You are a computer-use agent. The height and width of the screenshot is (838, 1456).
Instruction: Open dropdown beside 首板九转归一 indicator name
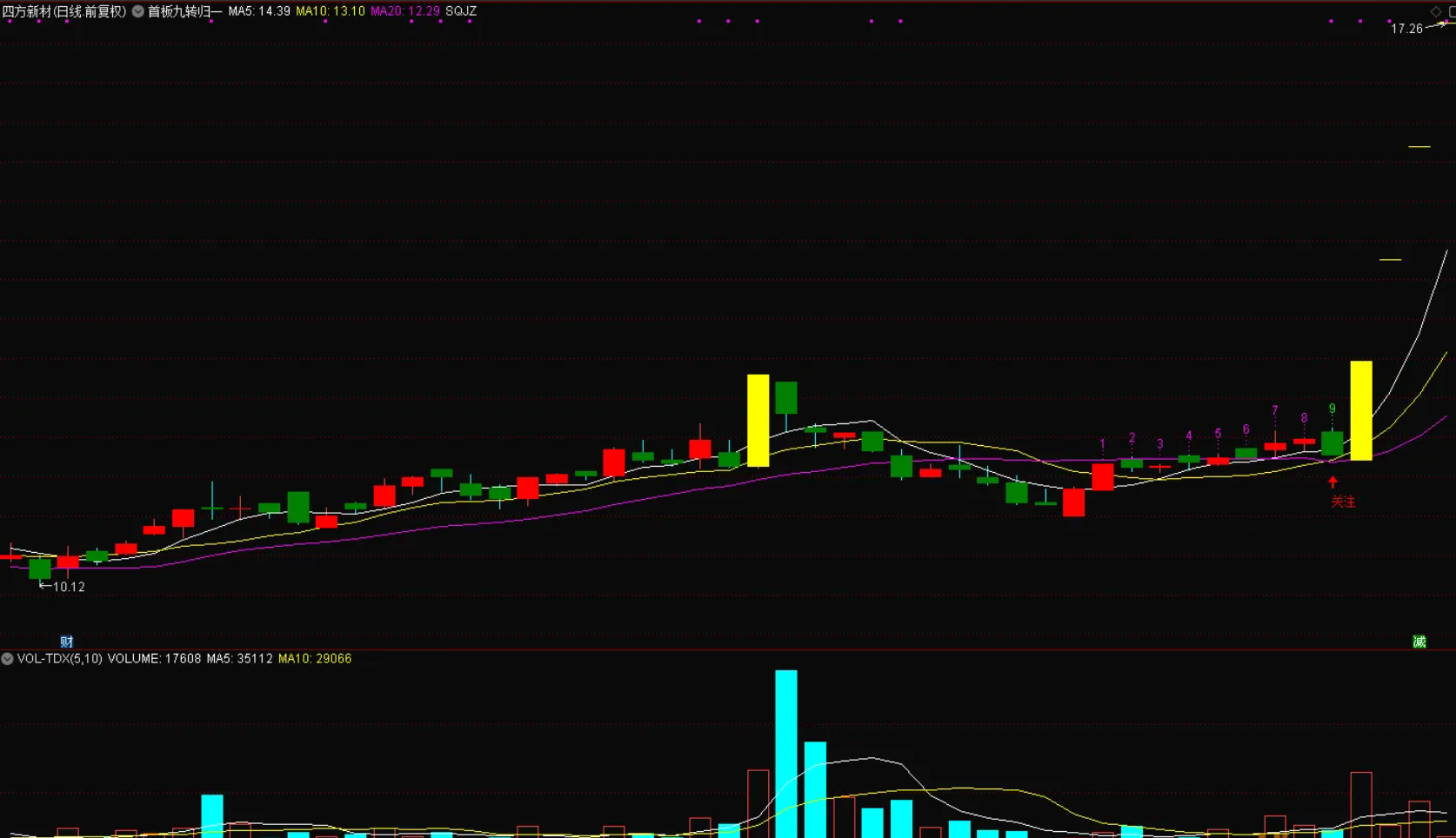[137, 11]
